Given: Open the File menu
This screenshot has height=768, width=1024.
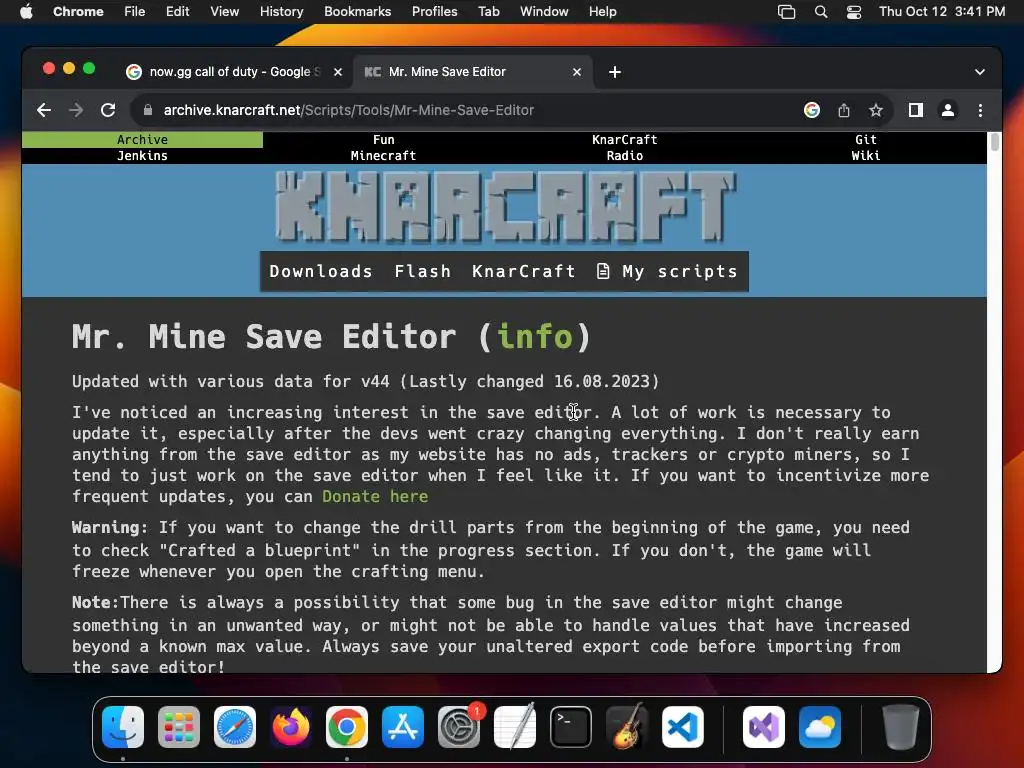Looking at the screenshot, I should [x=135, y=12].
